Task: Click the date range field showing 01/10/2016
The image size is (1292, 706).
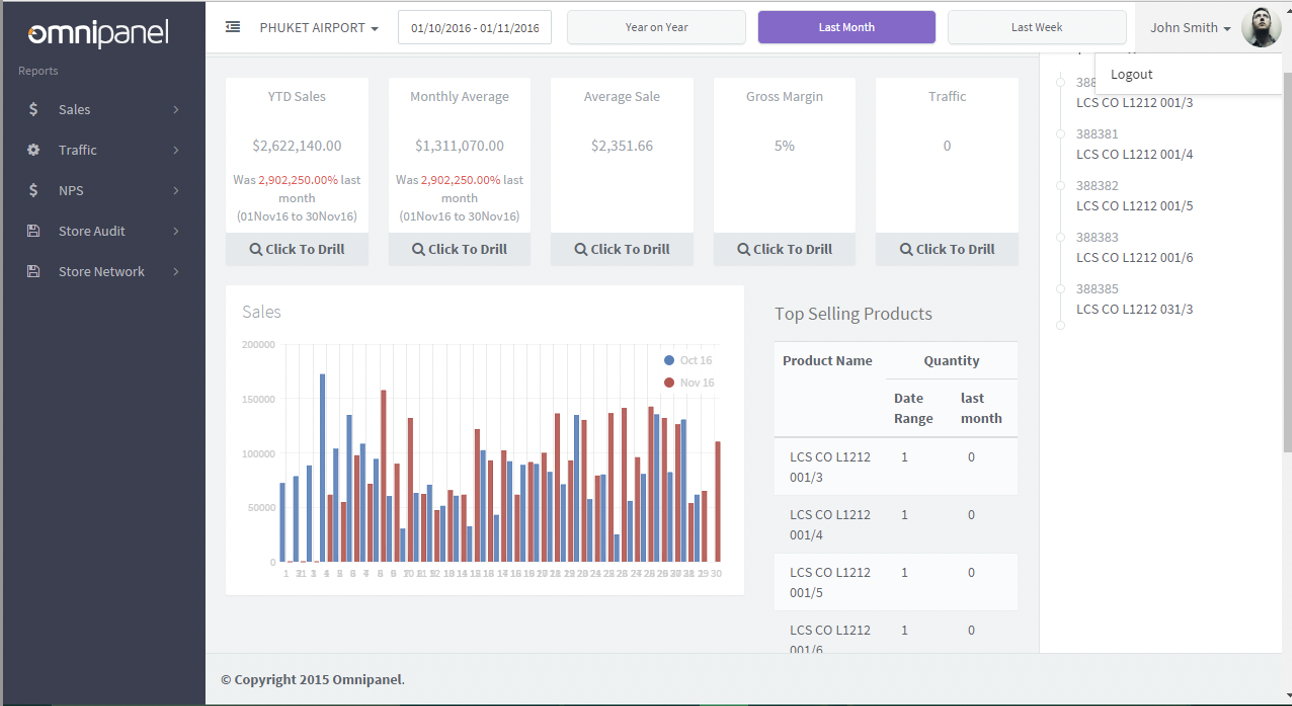Action: click(x=474, y=27)
